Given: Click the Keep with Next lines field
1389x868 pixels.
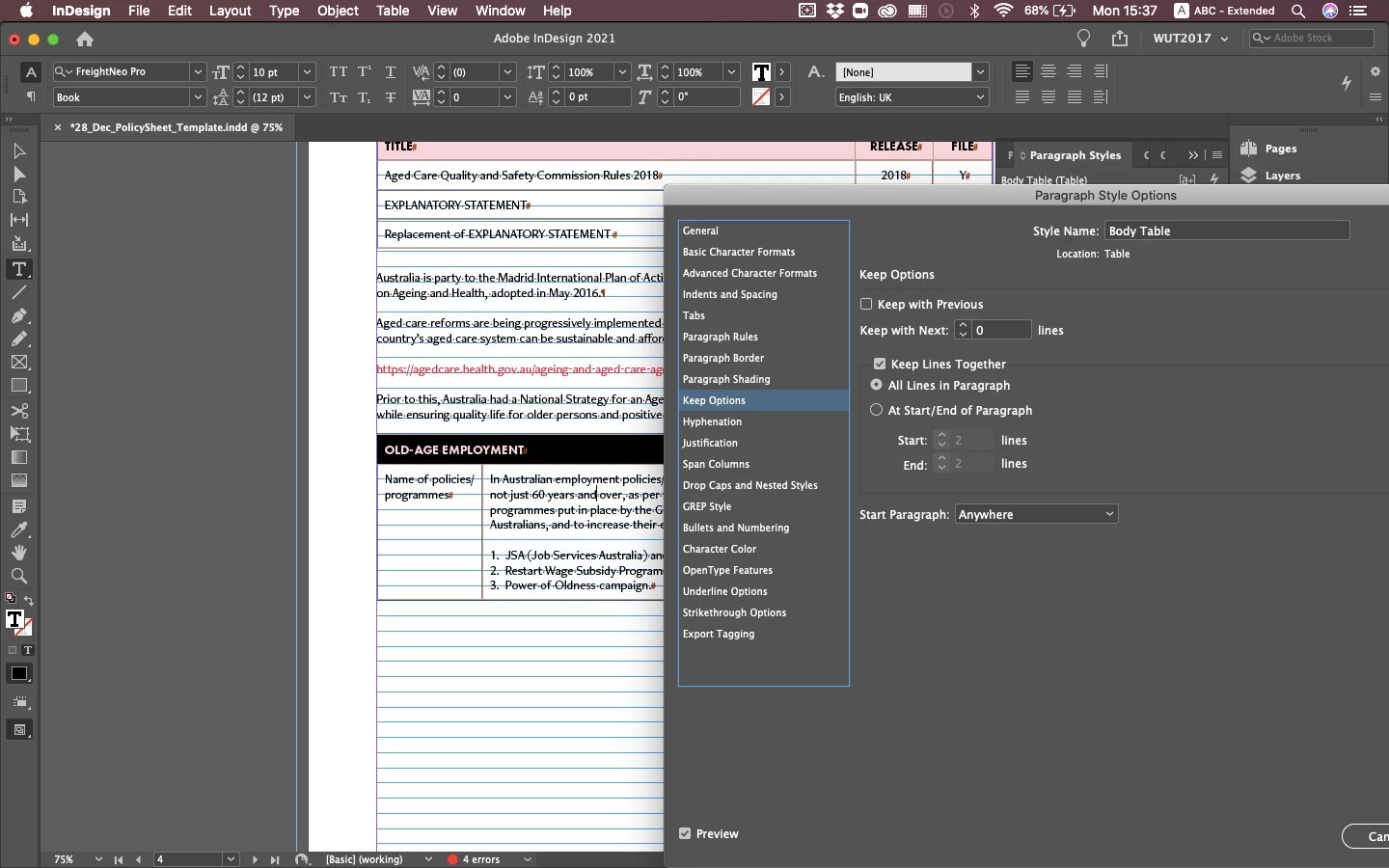Looking at the screenshot, I should click(1001, 330).
